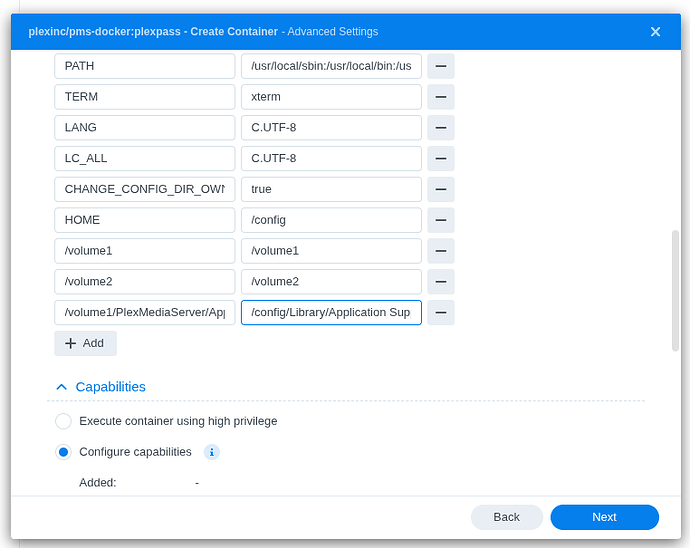Screen dimensions: 690x548
Task: Remove the PATH variable row
Action: coord(441,67)
